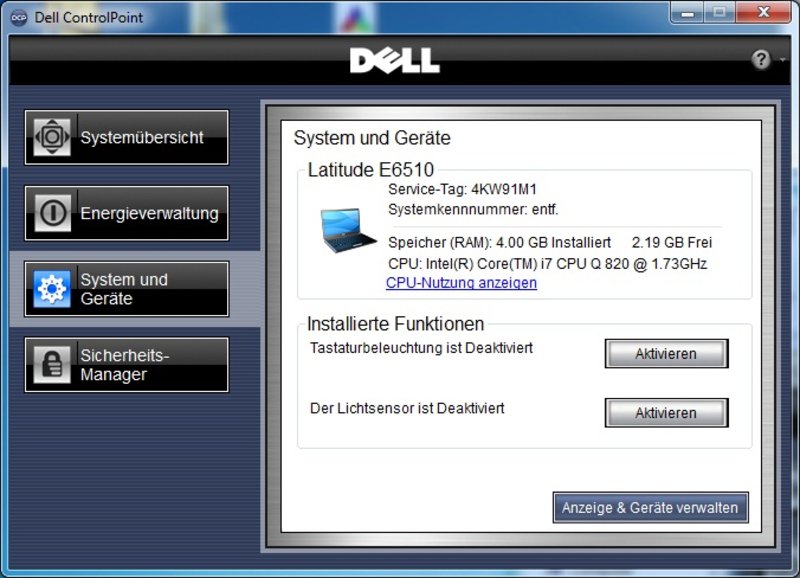The height and width of the screenshot is (578, 800).
Task: Click Tastaturbeleuchtung ist Deaktiviert text
Action: coord(421,348)
